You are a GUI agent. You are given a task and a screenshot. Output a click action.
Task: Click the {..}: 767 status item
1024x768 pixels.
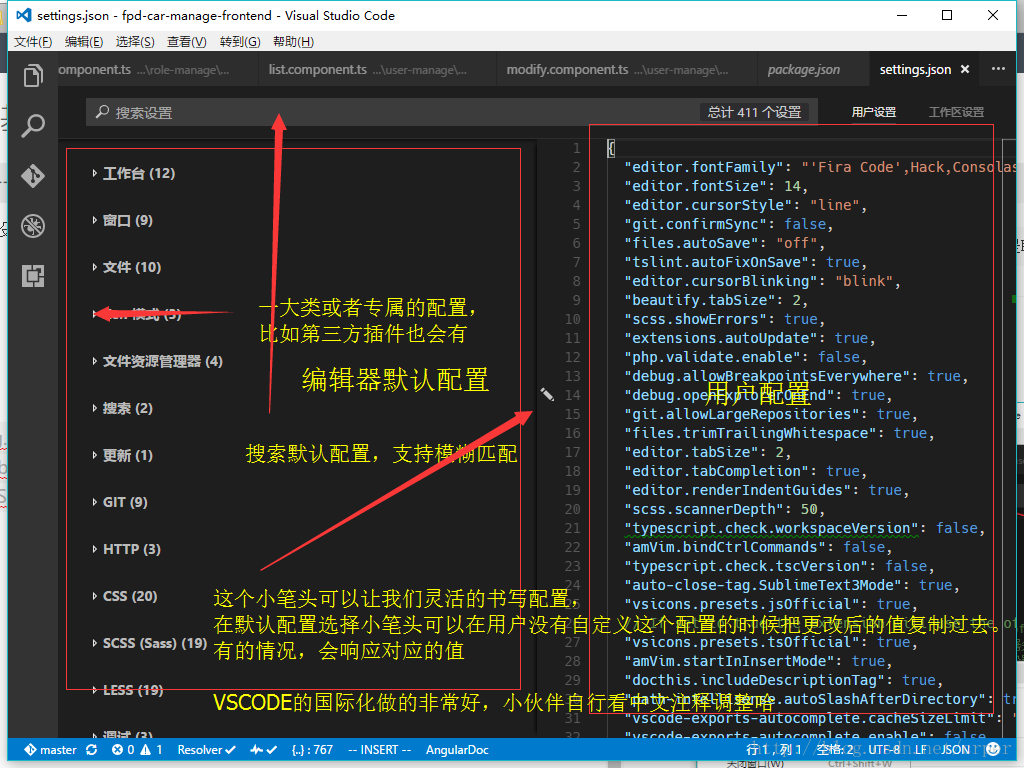pyautogui.click(x=312, y=750)
